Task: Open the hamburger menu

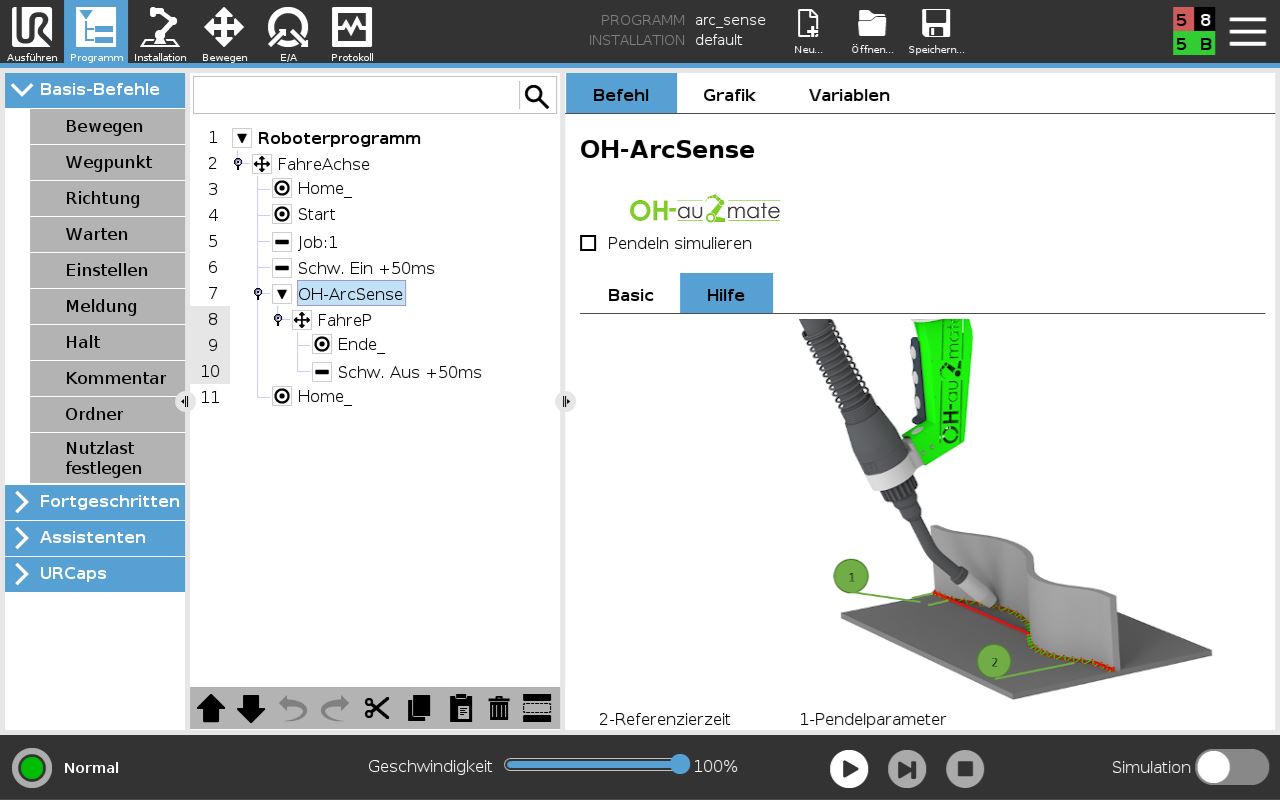Action: [1247, 31]
